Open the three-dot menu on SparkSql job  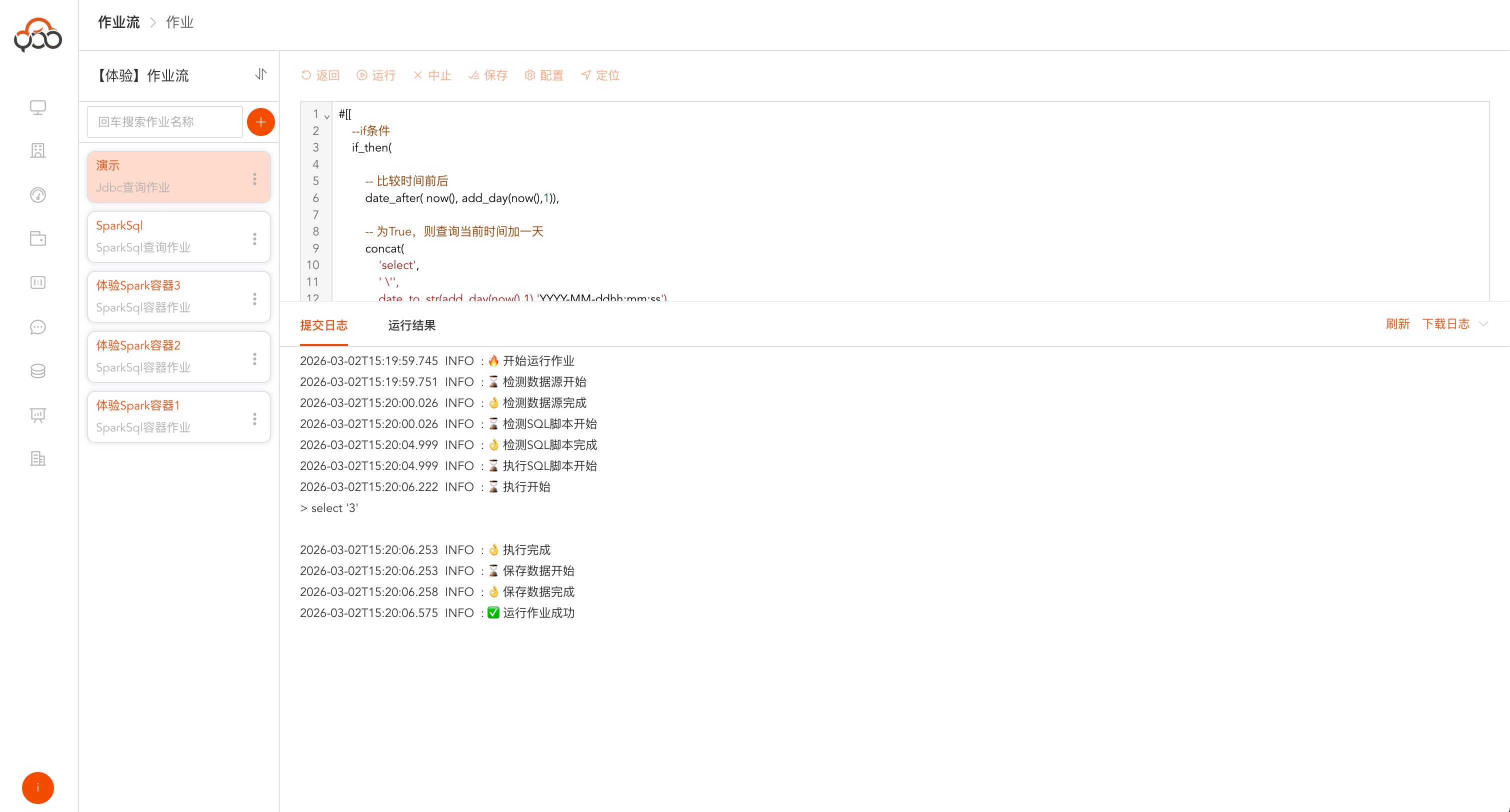click(254, 238)
